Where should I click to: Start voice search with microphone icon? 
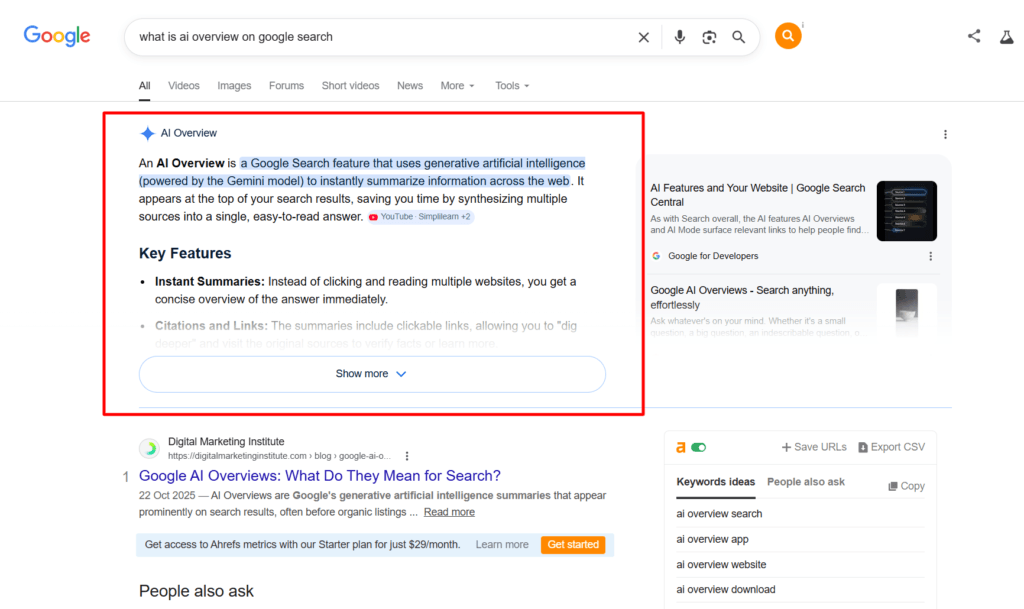tap(679, 37)
